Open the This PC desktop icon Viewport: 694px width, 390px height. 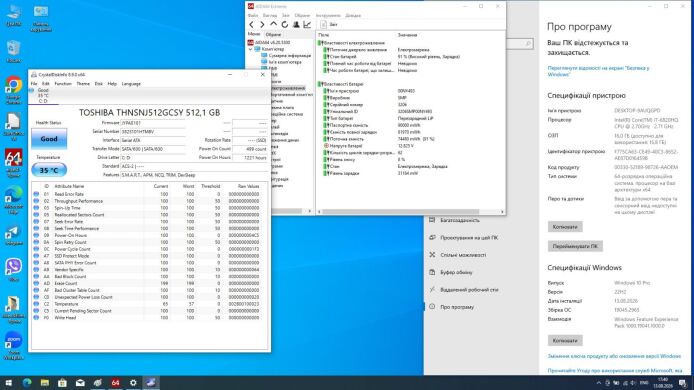click(x=13, y=15)
